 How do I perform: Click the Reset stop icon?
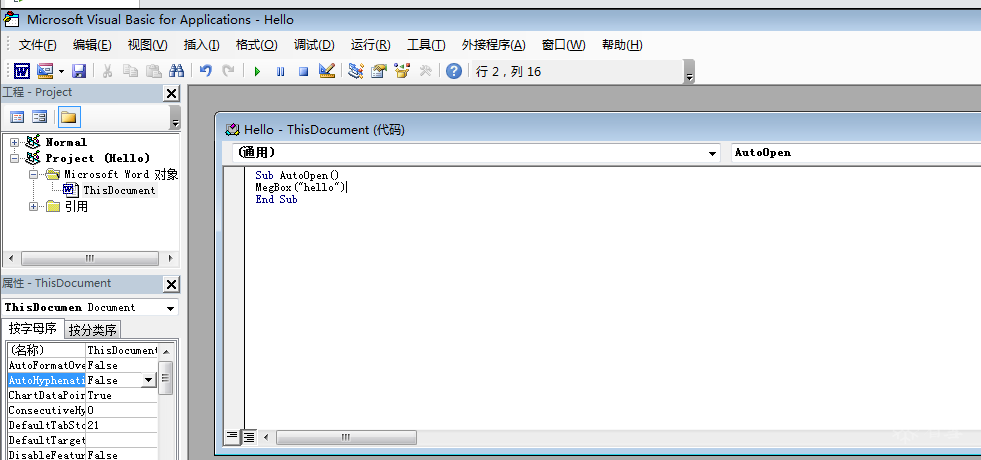303,71
